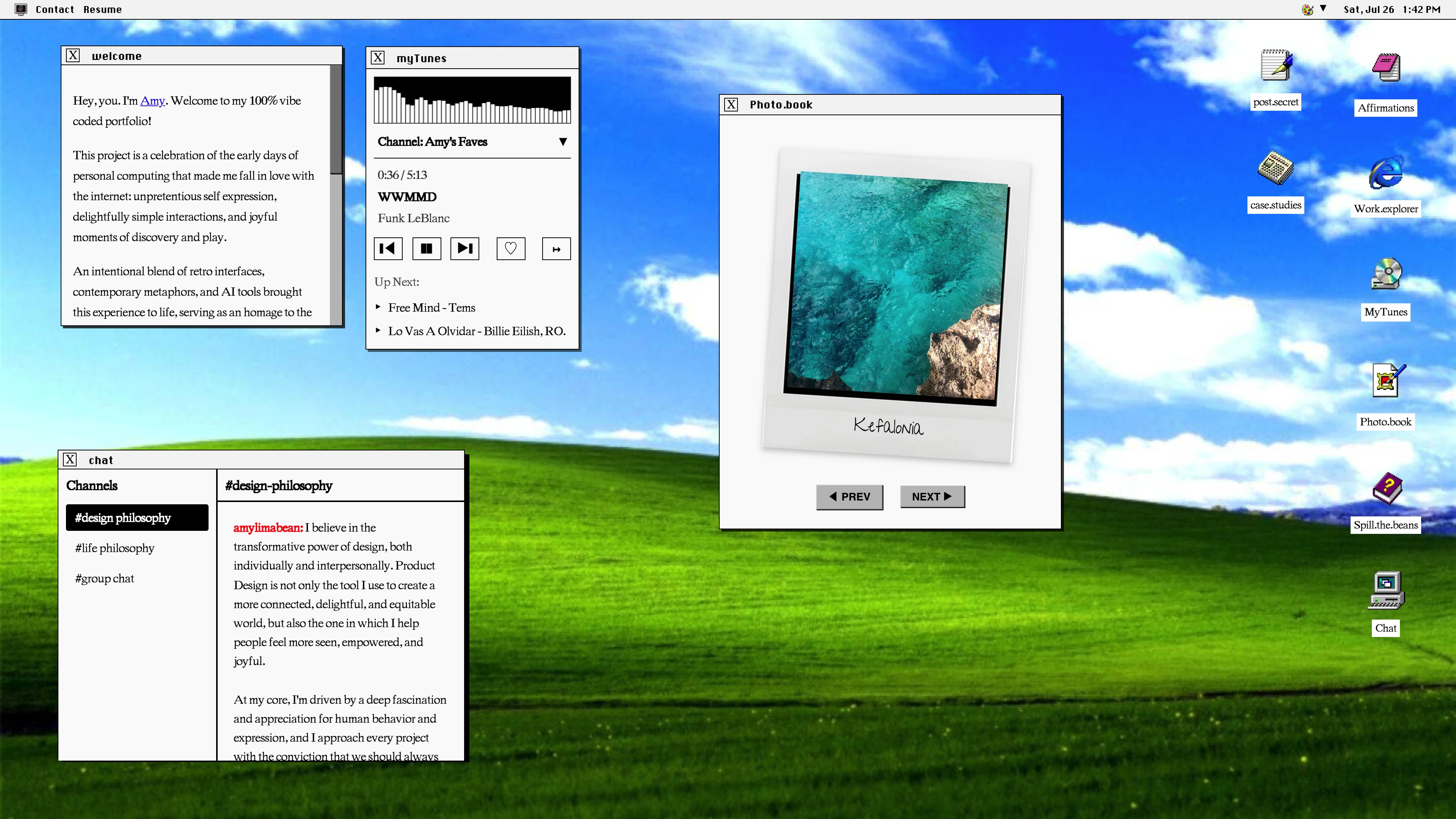
Task: Toggle the heart favorite button in myTunes
Action: click(x=511, y=249)
